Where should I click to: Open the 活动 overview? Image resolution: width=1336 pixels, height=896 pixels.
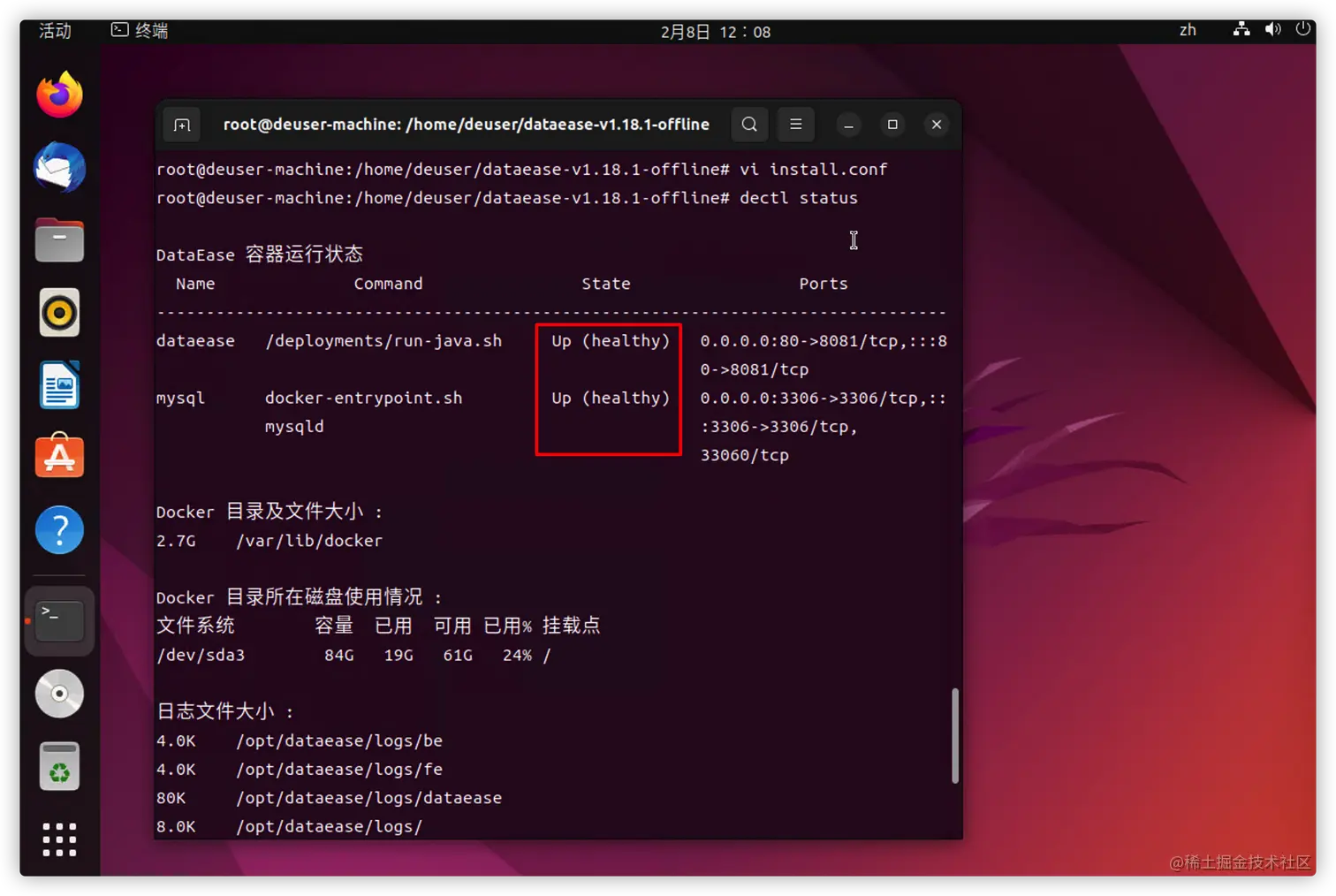53,30
